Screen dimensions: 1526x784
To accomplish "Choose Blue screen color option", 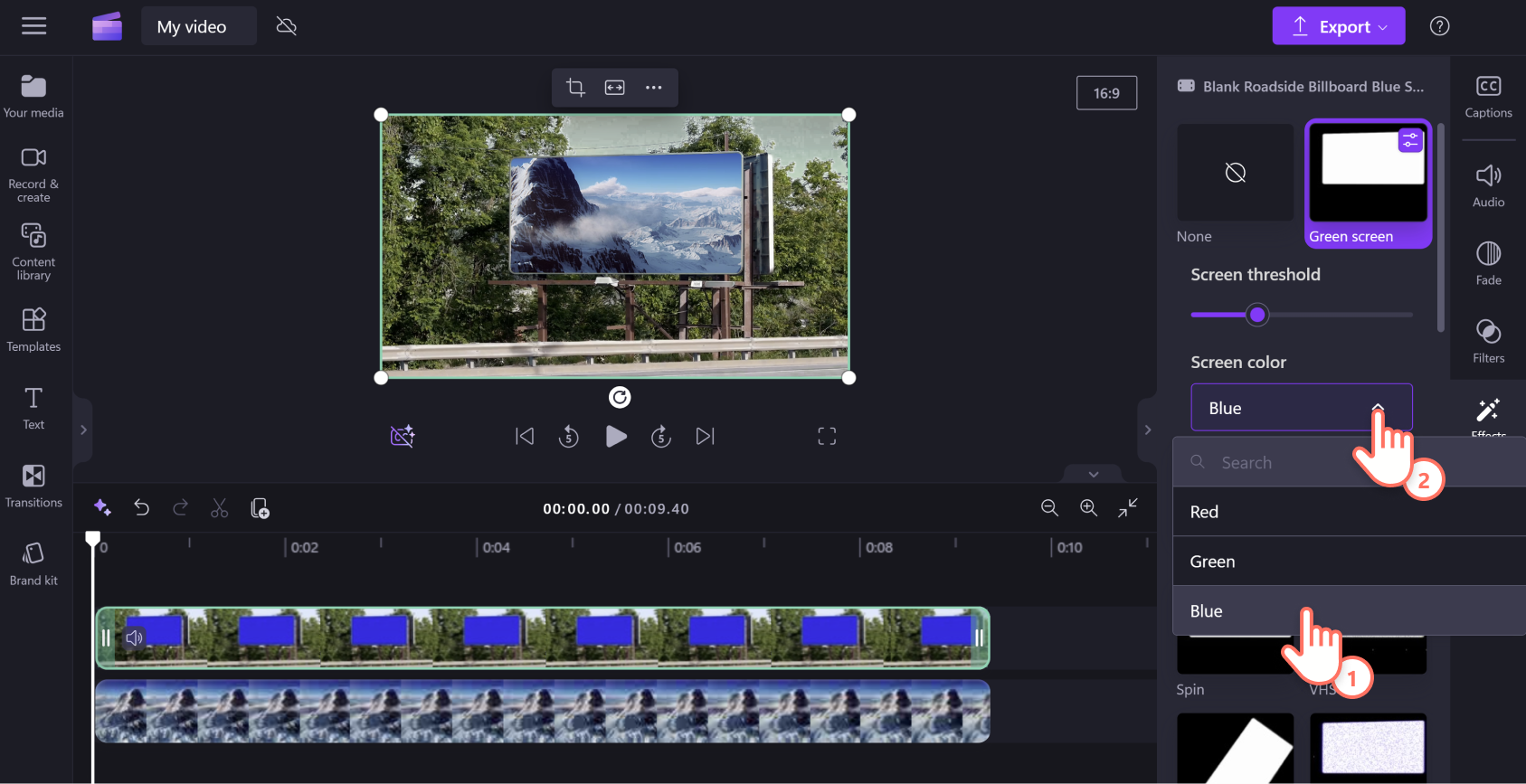I will click(x=1349, y=611).
